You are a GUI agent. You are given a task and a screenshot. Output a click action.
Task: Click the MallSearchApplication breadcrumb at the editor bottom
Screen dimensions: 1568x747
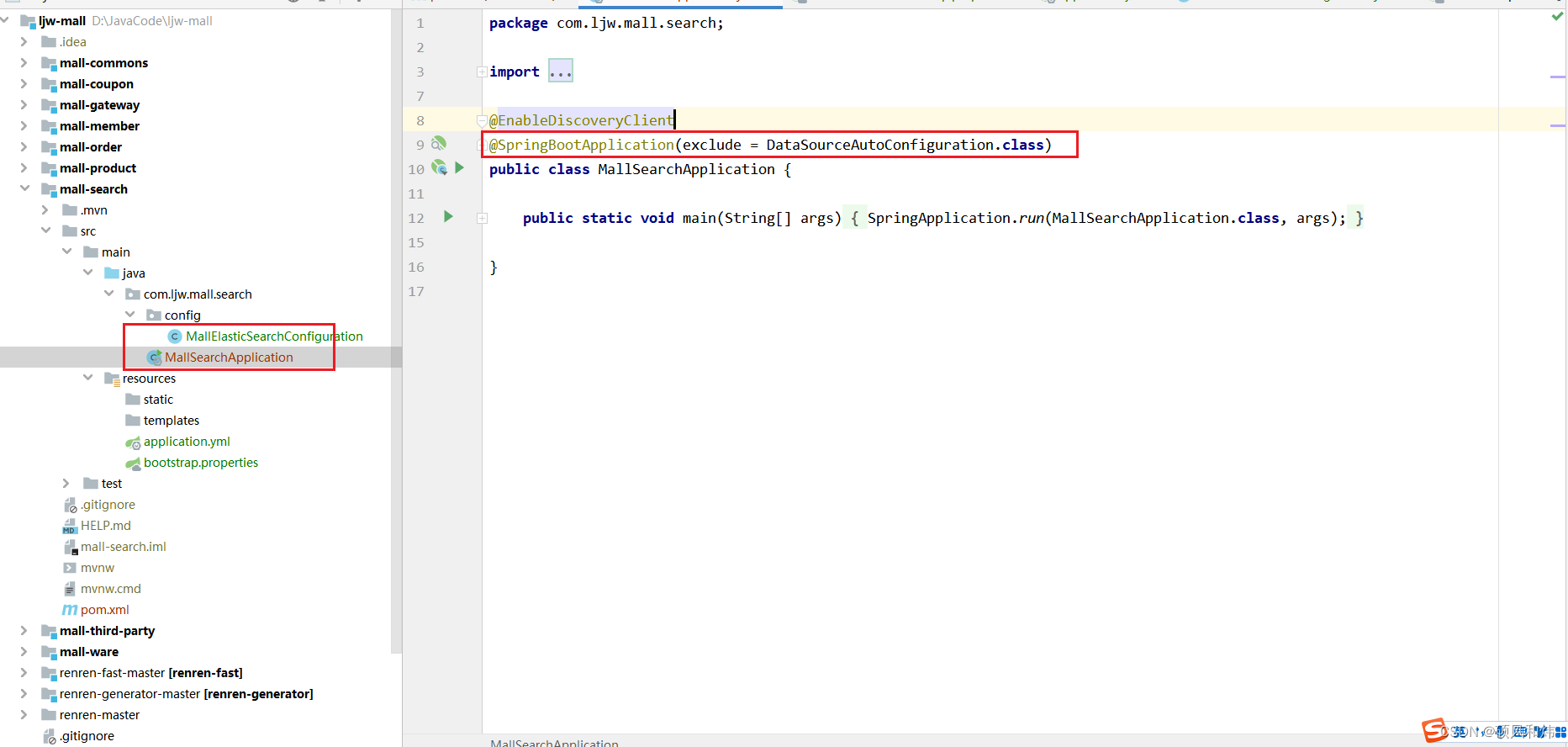tap(554, 743)
